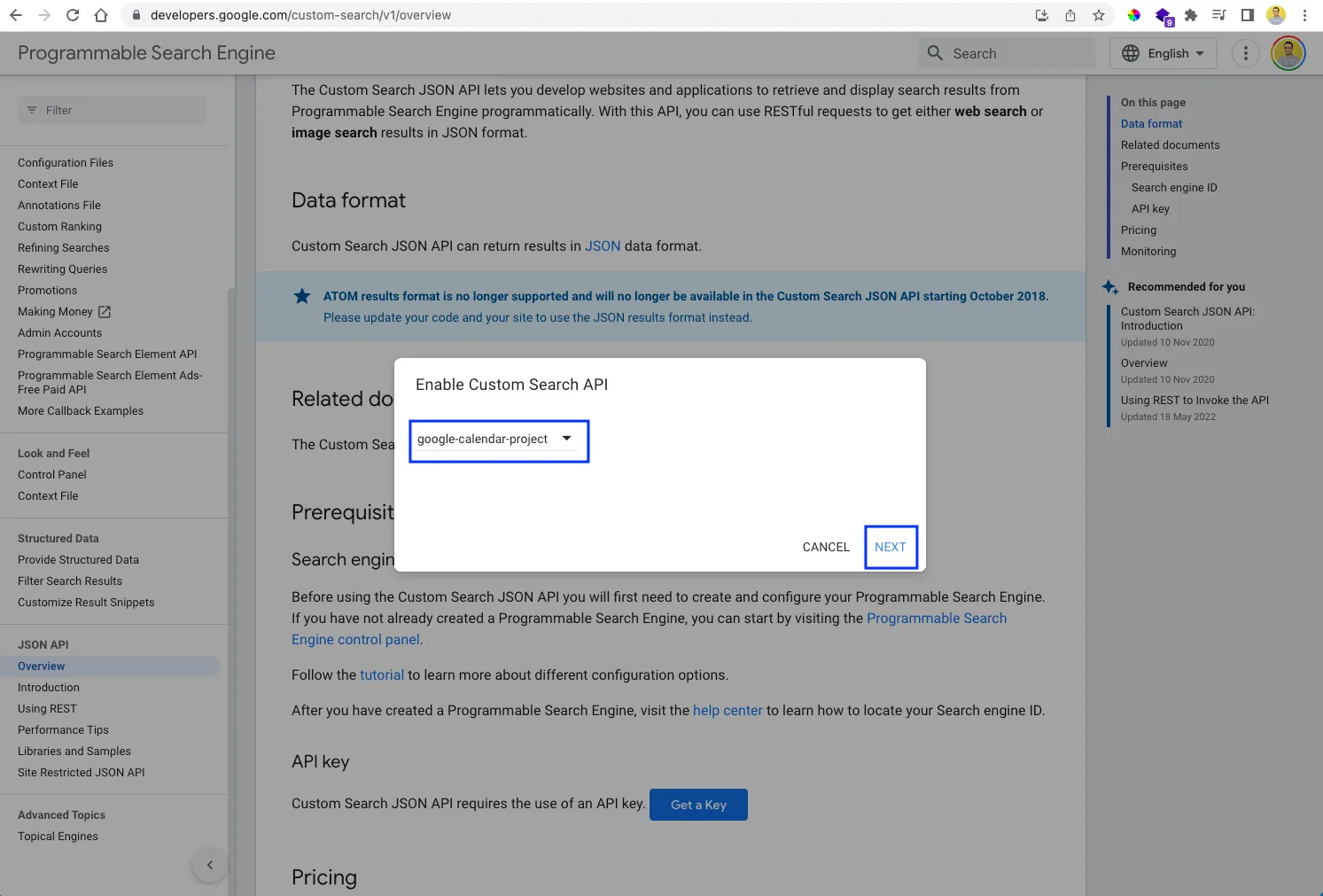
Task: Select Promotions in sidebar
Action: click(x=47, y=291)
